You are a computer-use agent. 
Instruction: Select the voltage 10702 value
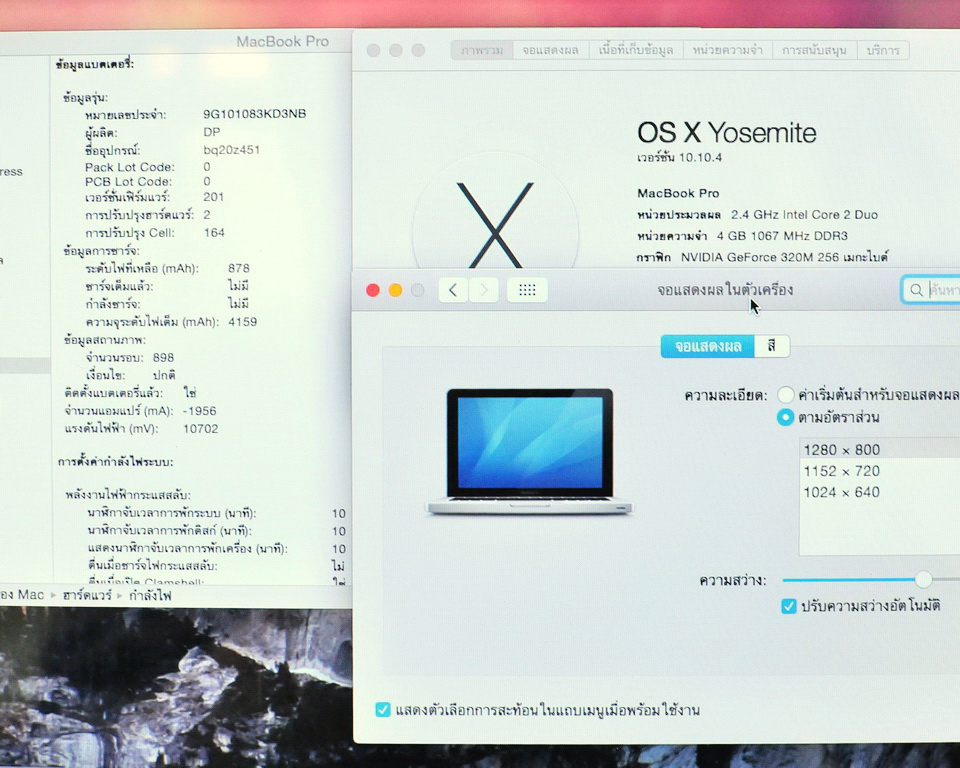click(x=201, y=429)
